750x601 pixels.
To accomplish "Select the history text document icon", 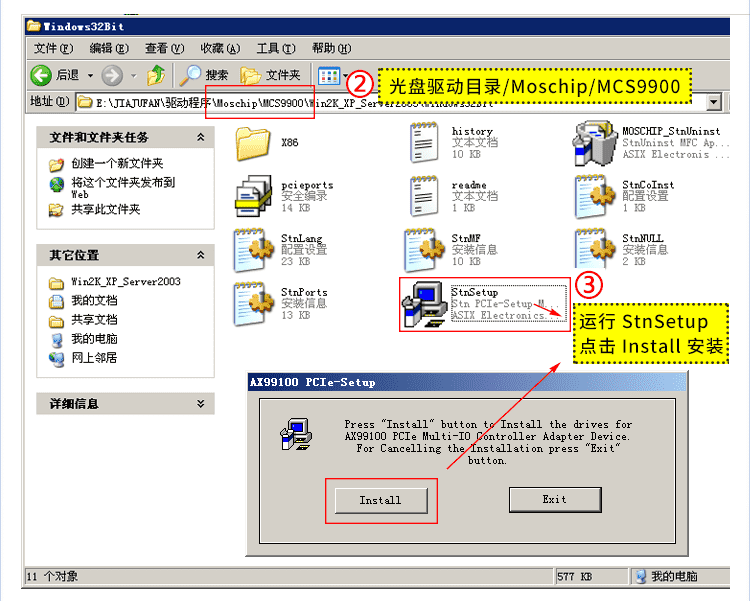I will point(424,142).
